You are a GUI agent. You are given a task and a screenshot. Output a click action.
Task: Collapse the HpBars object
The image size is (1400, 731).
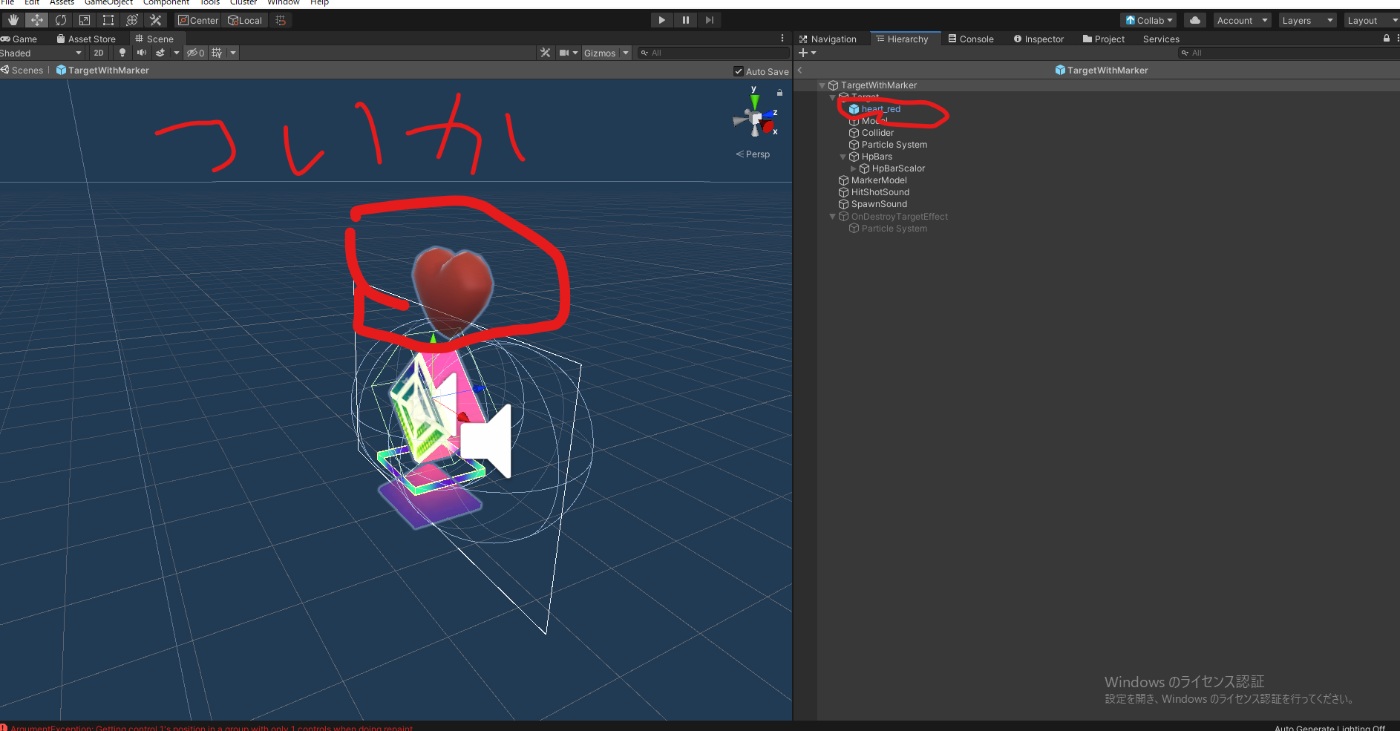842,157
